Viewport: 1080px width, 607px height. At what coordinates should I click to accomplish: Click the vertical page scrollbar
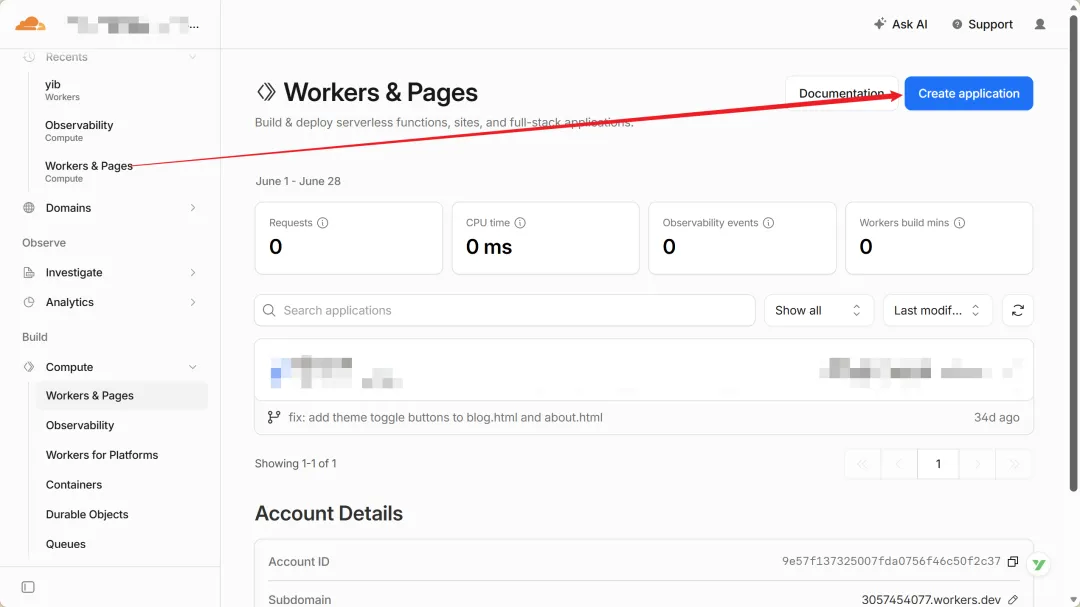point(1073,255)
